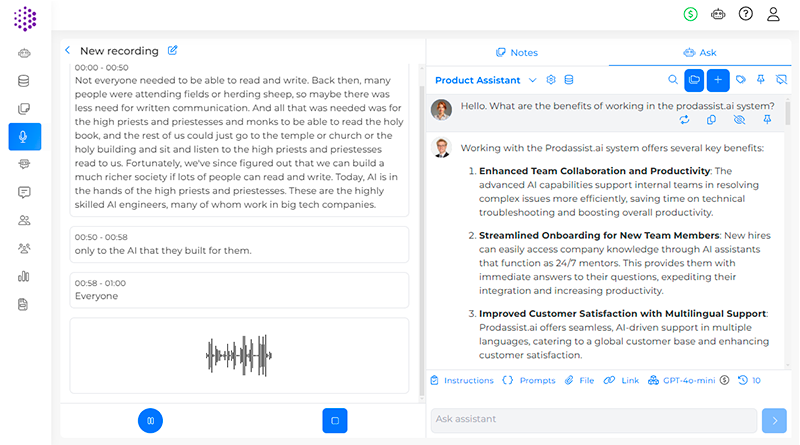Copy the user's question message
This screenshot has width=800, height=445.
point(711,120)
